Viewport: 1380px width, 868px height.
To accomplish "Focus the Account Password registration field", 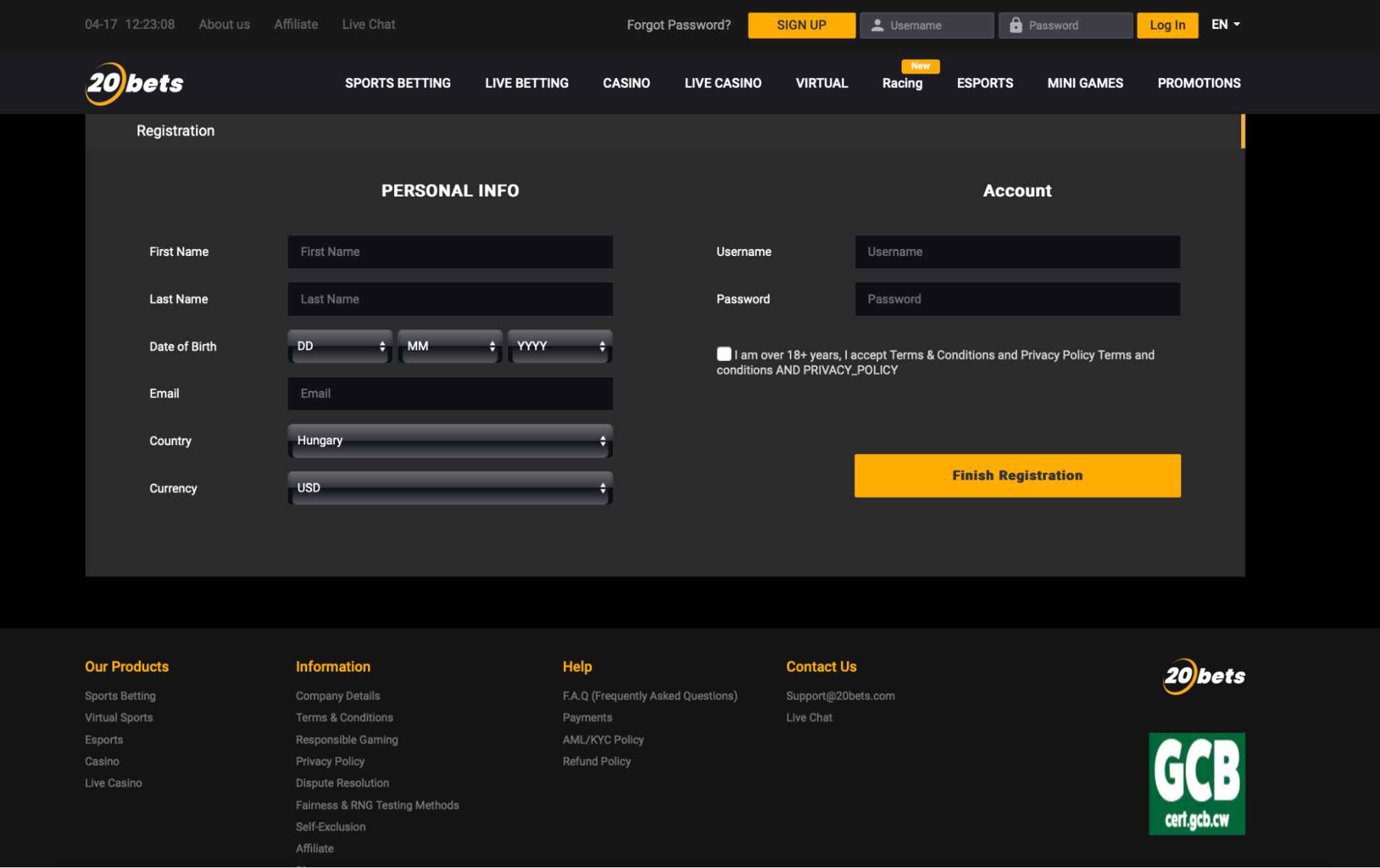I will [x=1018, y=299].
